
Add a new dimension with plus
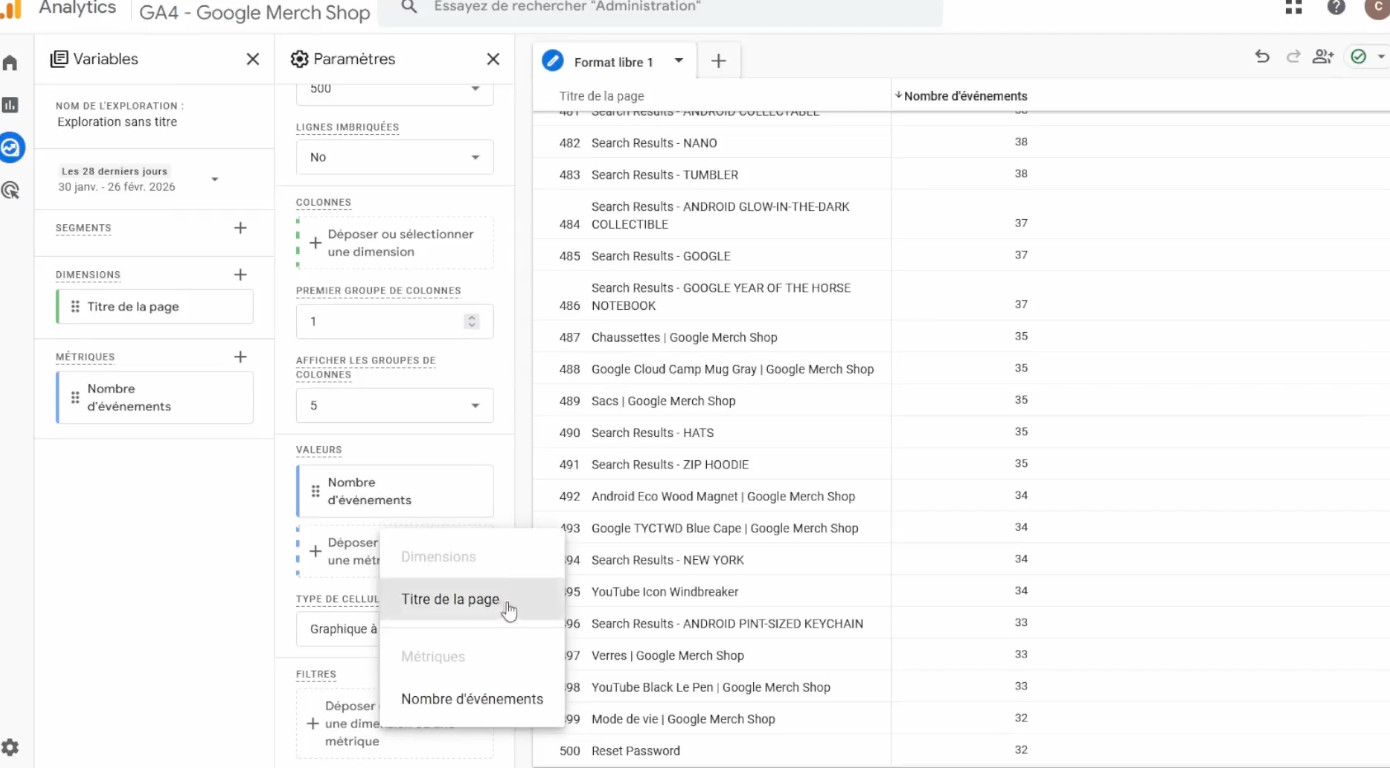click(240, 274)
